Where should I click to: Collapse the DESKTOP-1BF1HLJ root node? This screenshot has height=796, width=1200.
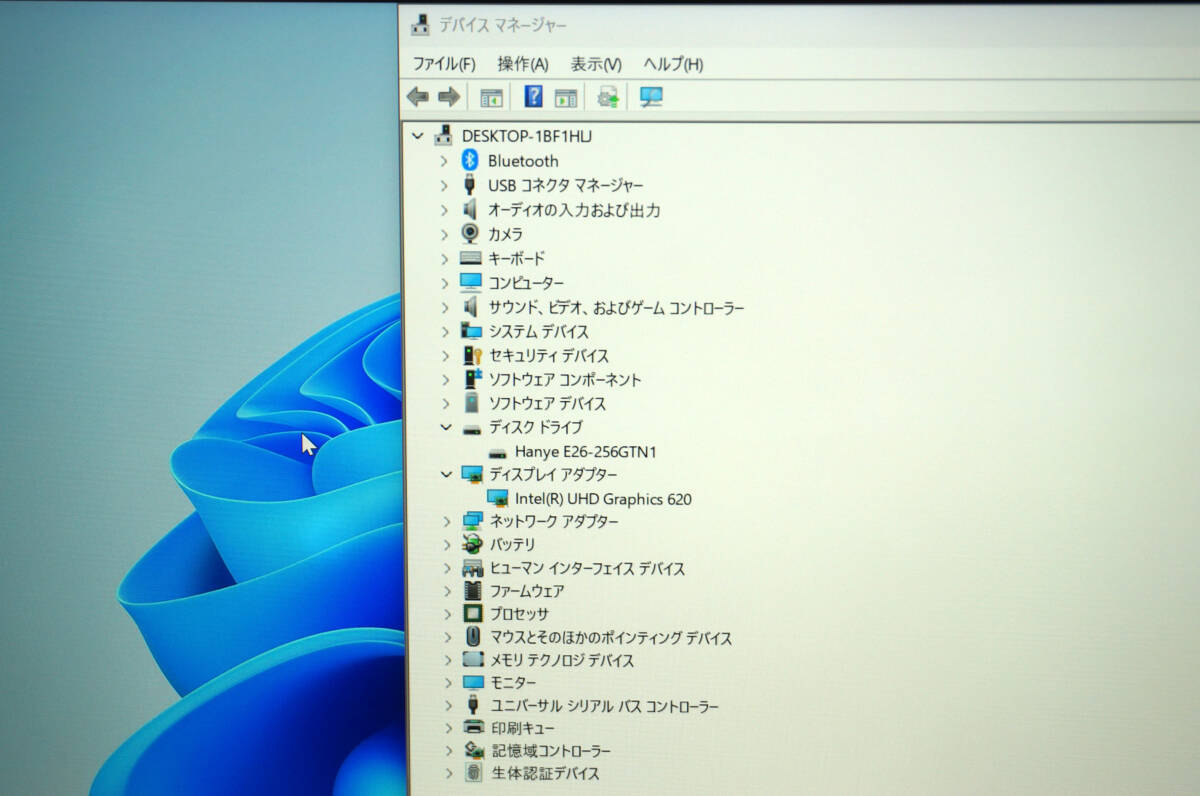[x=418, y=135]
